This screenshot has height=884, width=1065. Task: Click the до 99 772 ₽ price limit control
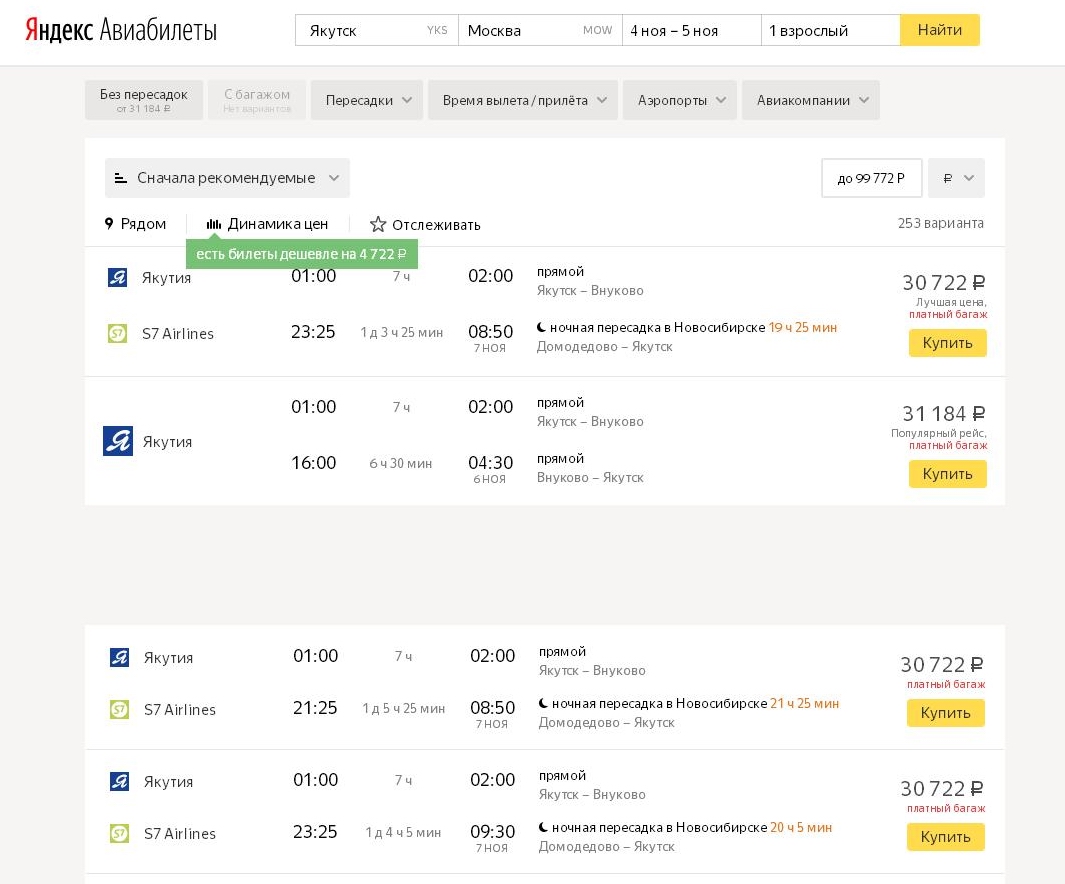coord(871,178)
